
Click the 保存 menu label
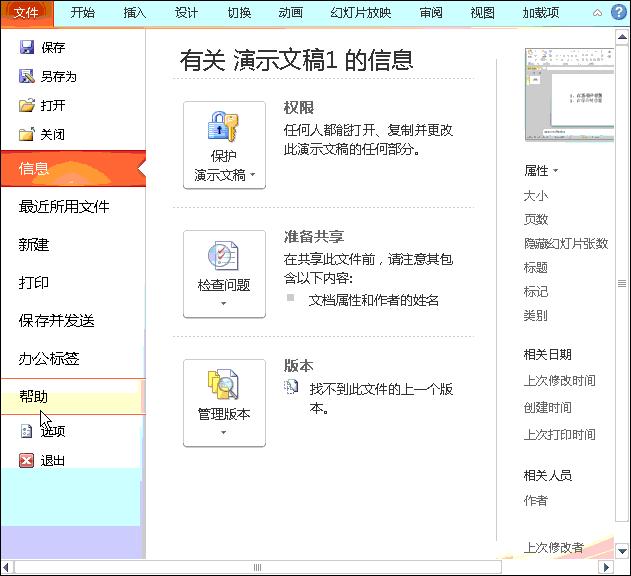point(53,47)
